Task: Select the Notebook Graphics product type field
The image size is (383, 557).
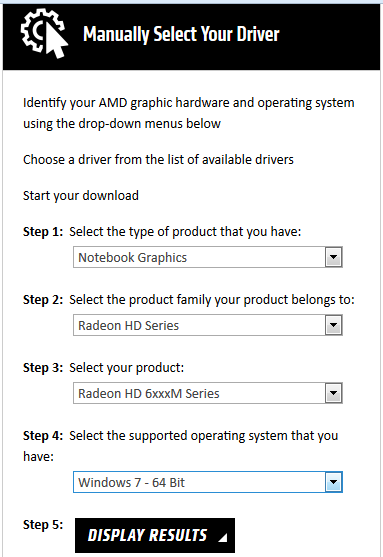Action: point(208,257)
